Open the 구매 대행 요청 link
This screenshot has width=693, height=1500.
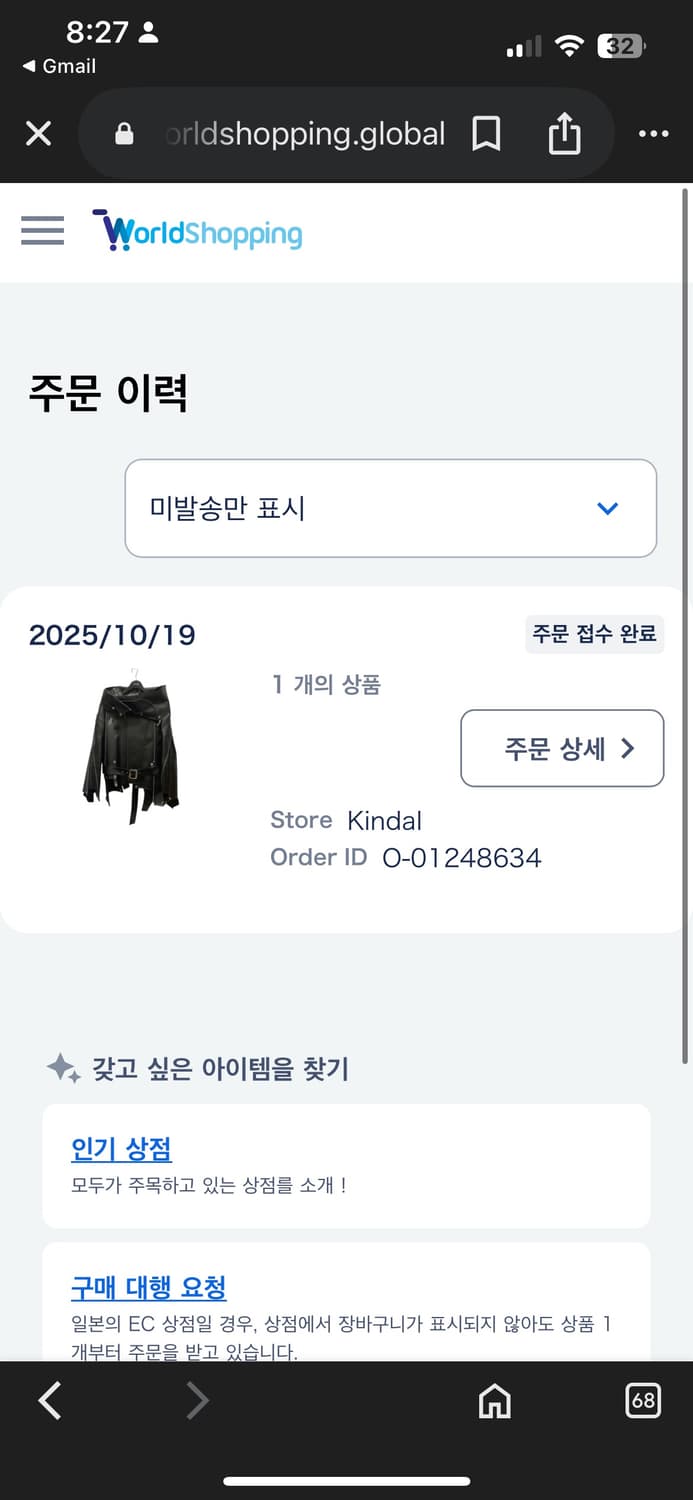point(149,1289)
